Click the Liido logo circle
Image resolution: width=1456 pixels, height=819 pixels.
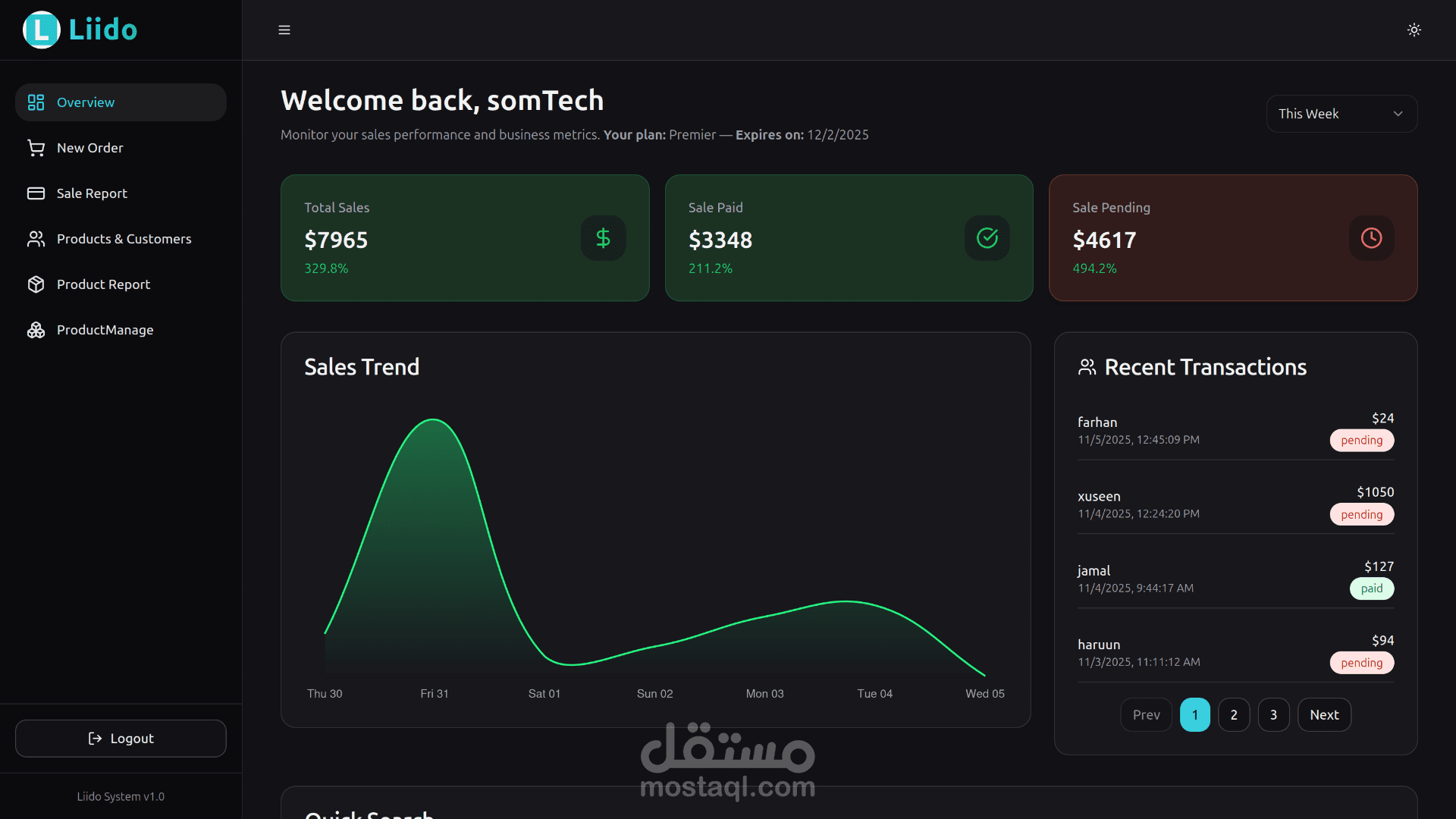[x=42, y=30]
